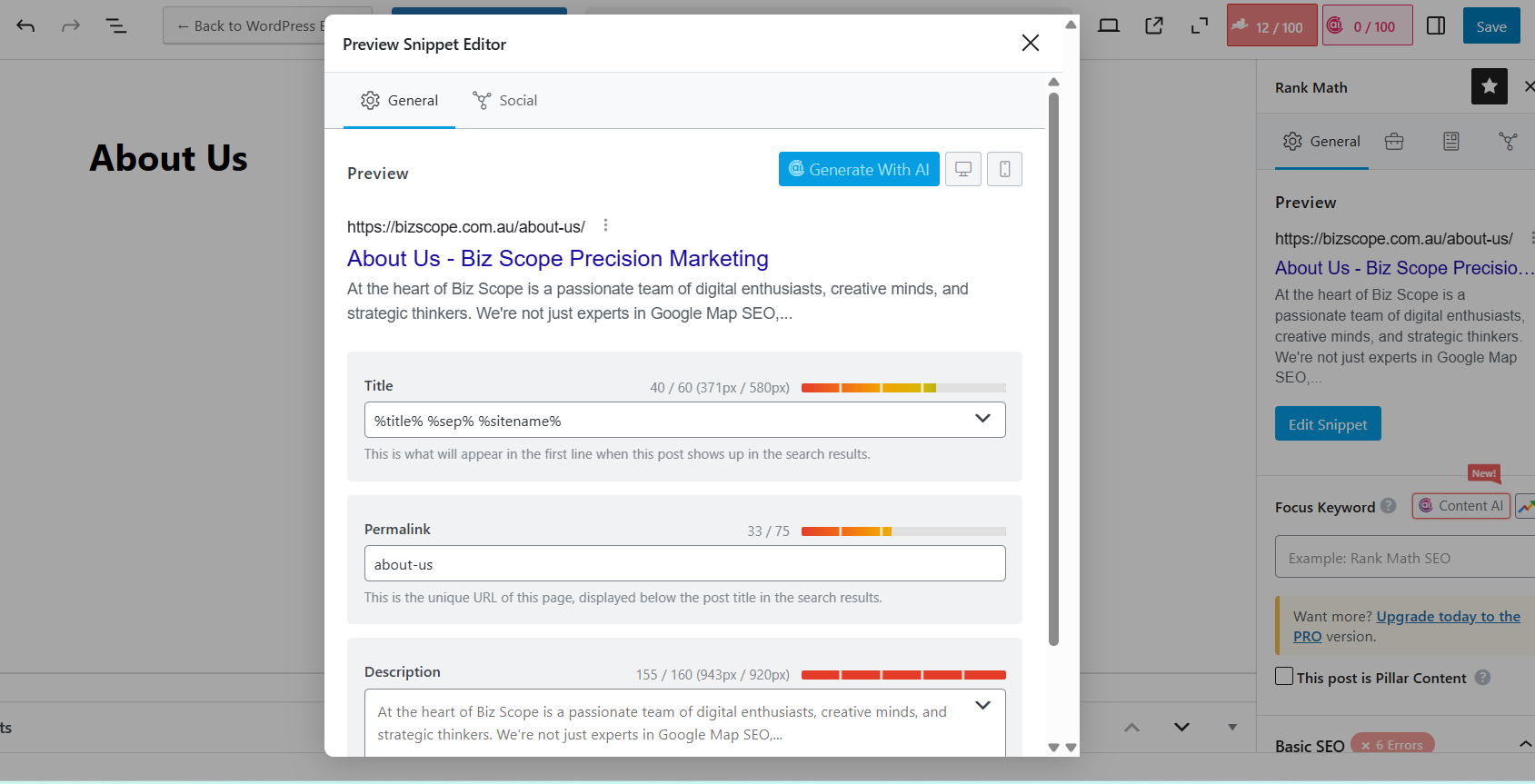The image size is (1535, 784).
Task: Expand the Title variables dropdown arrow
Action: tap(982, 419)
